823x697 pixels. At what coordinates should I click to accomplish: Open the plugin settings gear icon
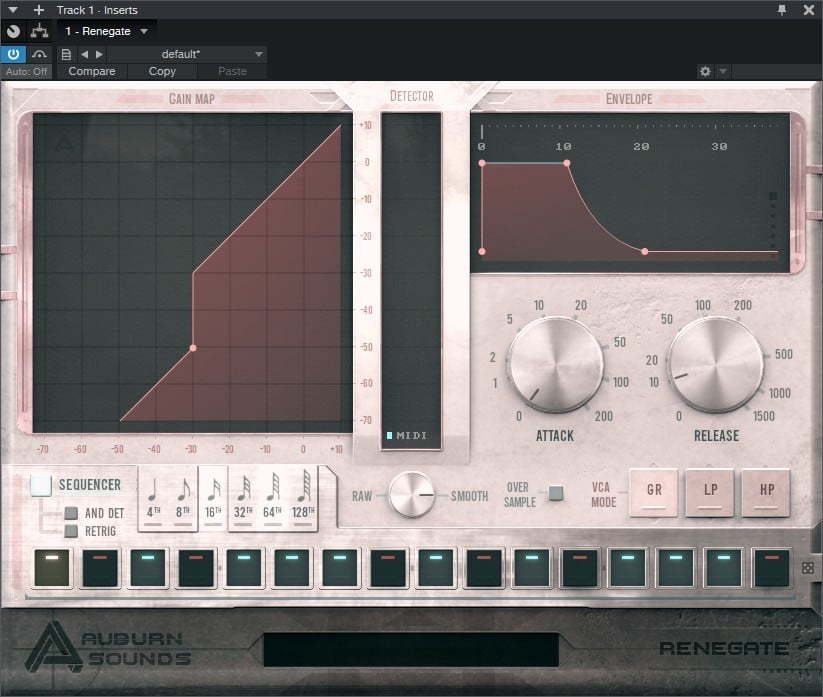(705, 71)
